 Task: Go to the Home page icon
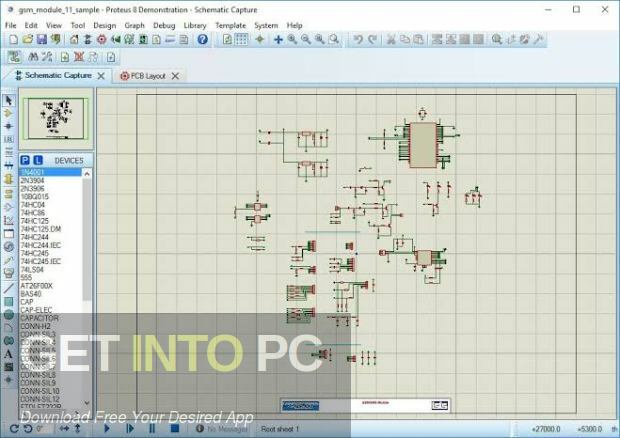pyautogui.click(x=74, y=40)
